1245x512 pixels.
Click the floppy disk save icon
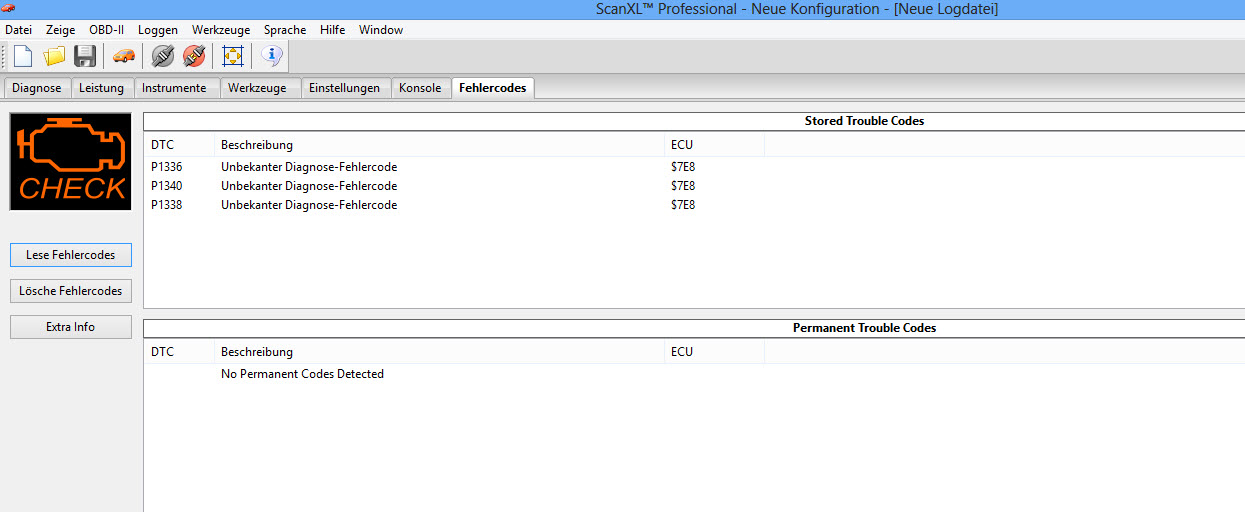tap(85, 57)
